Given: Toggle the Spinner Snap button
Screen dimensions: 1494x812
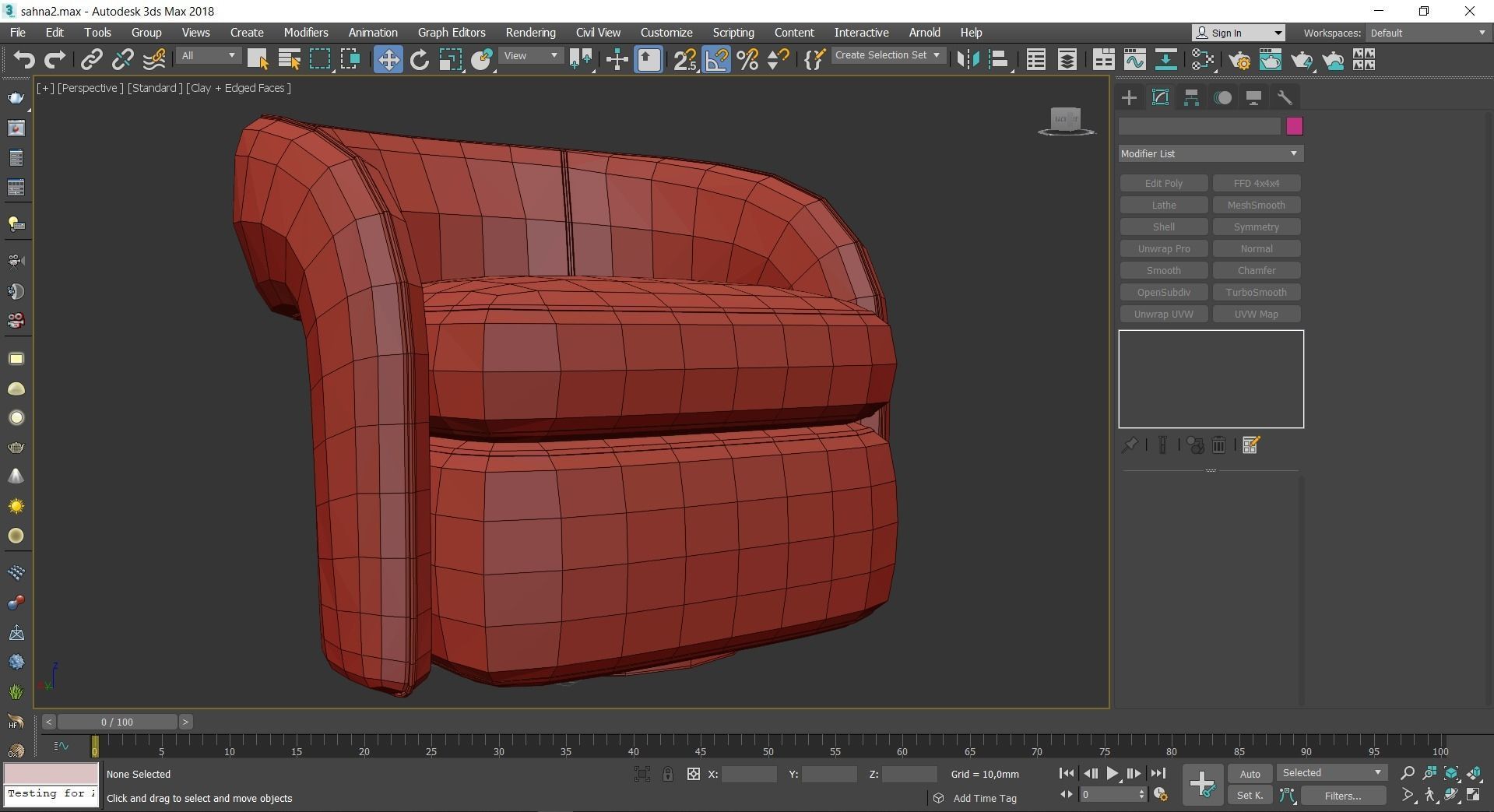Looking at the screenshot, I should pos(778,60).
